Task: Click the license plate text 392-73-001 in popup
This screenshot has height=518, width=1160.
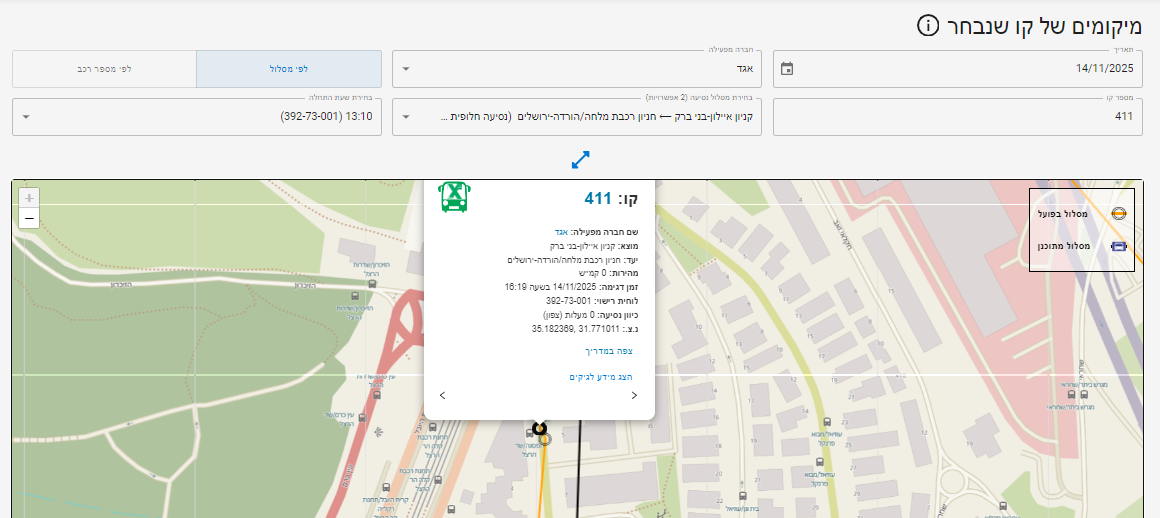Action: (570, 301)
